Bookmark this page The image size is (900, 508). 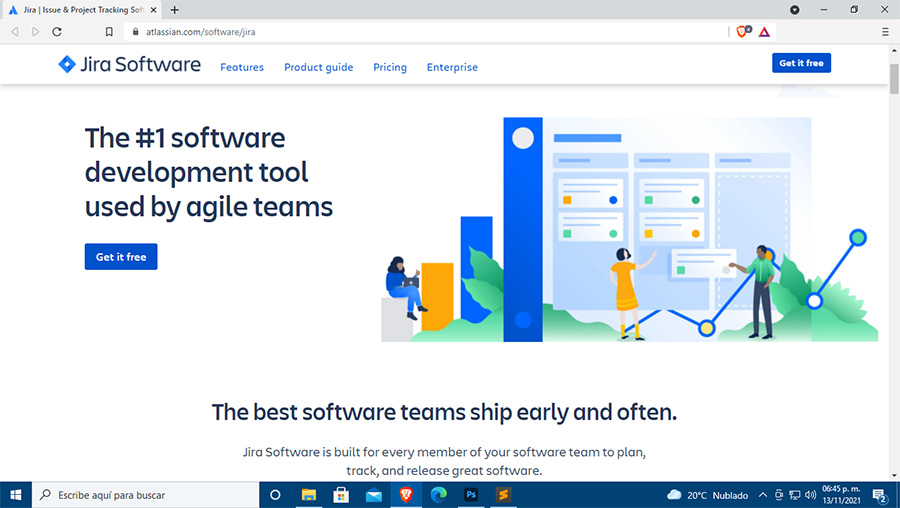click(108, 32)
